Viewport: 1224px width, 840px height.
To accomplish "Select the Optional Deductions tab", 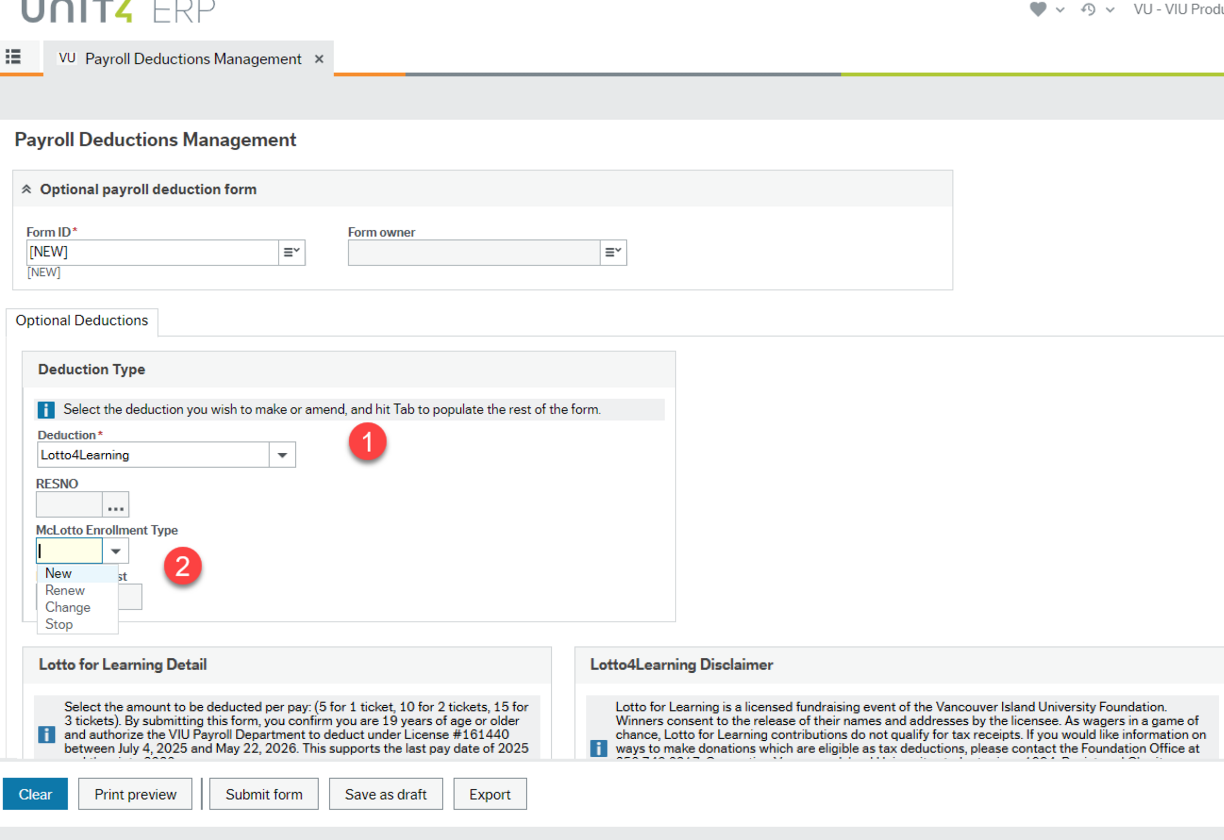I will tap(82, 321).
